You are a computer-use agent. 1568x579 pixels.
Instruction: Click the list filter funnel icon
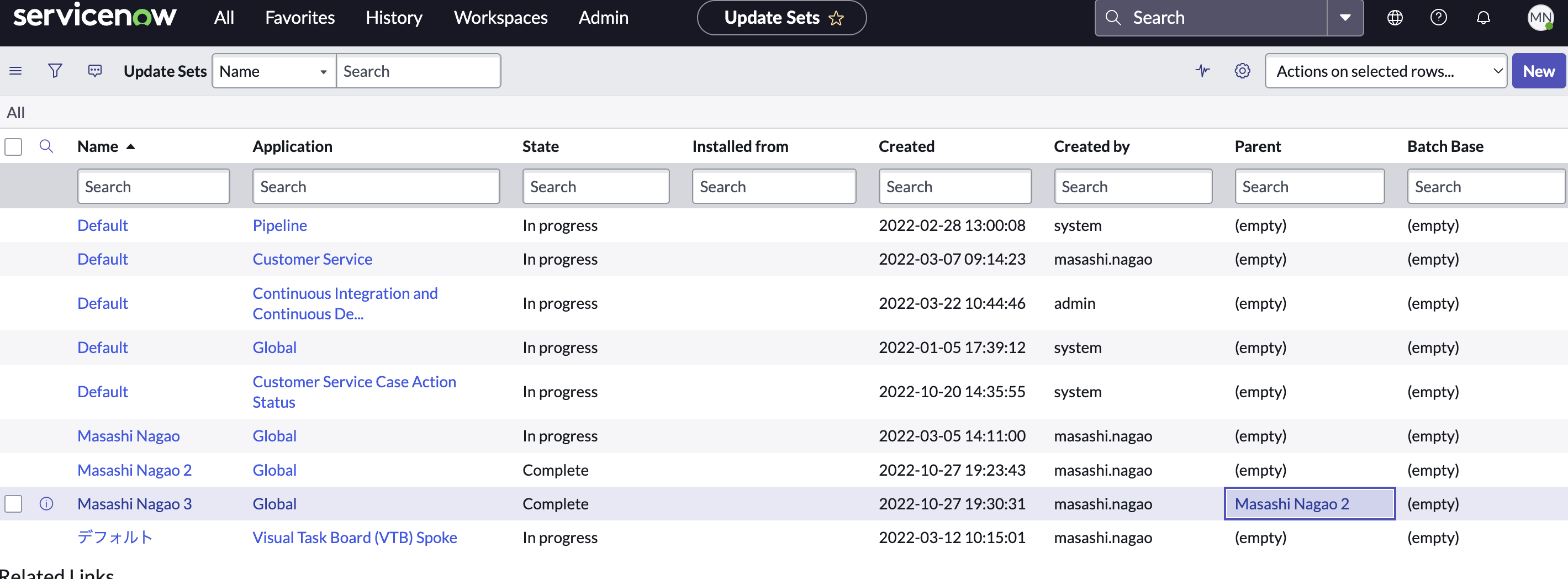click(x=55, y=71)
